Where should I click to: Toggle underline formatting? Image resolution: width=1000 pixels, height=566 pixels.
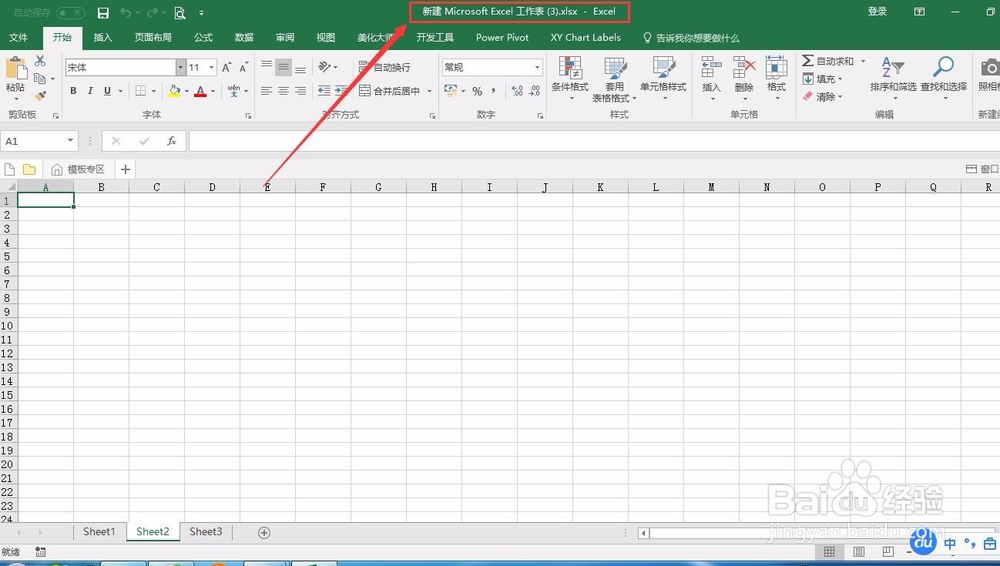click(x=107, y=91)
